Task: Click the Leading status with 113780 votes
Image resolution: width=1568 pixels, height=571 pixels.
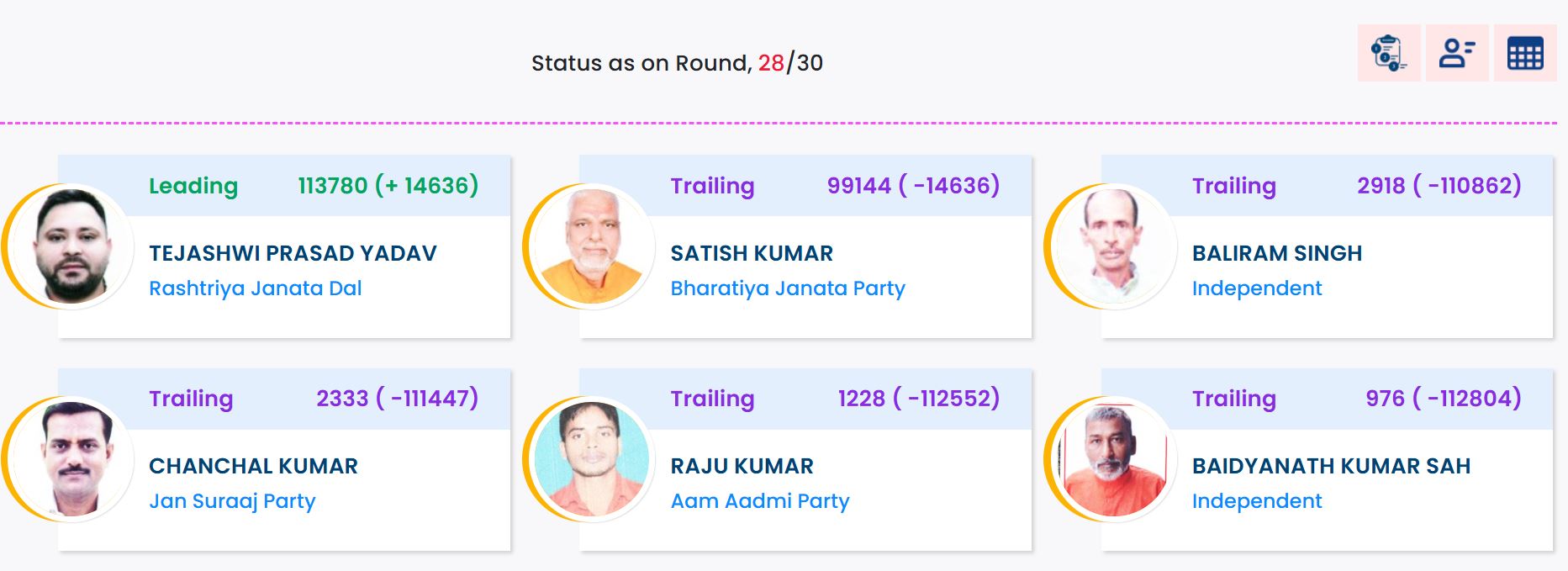Action: (193, 186)
